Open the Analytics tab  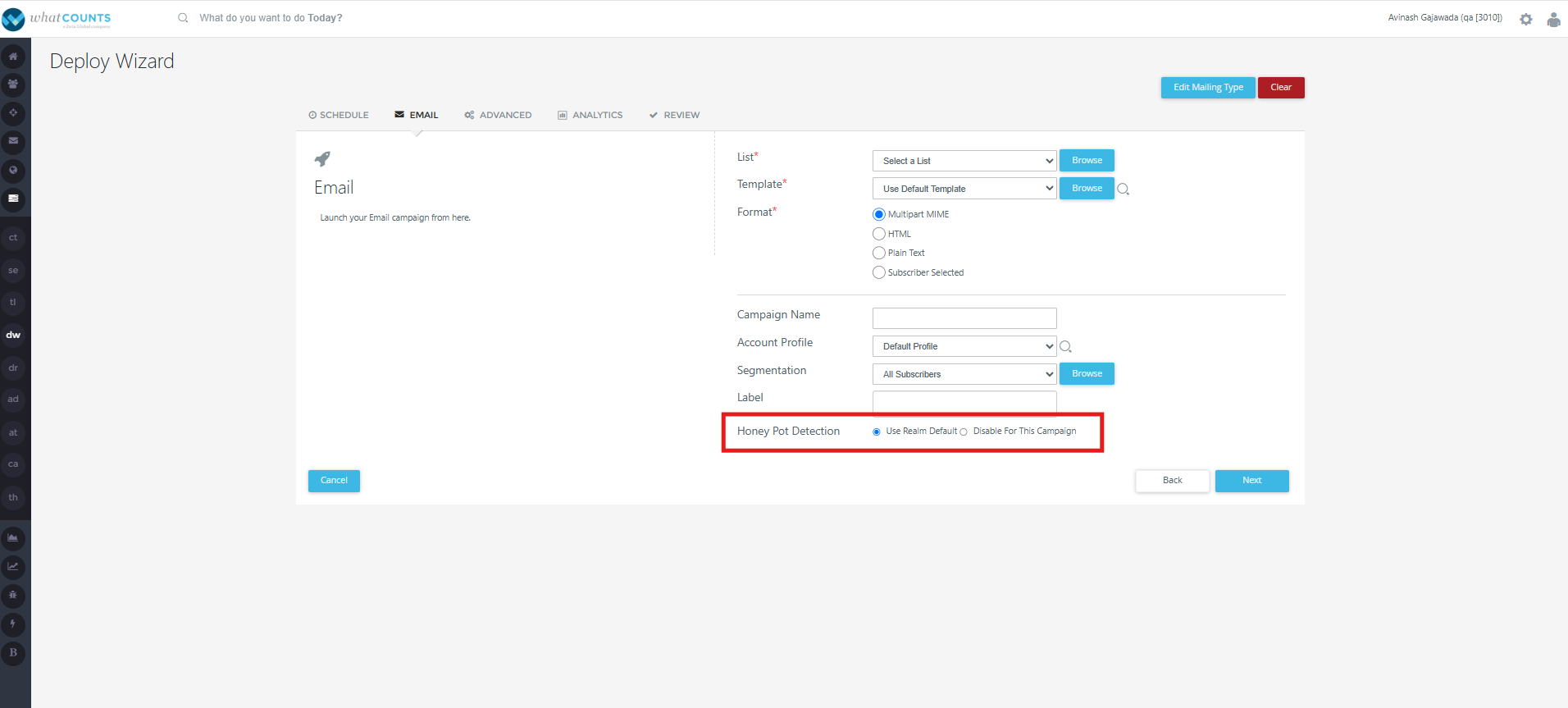(590, 116)
